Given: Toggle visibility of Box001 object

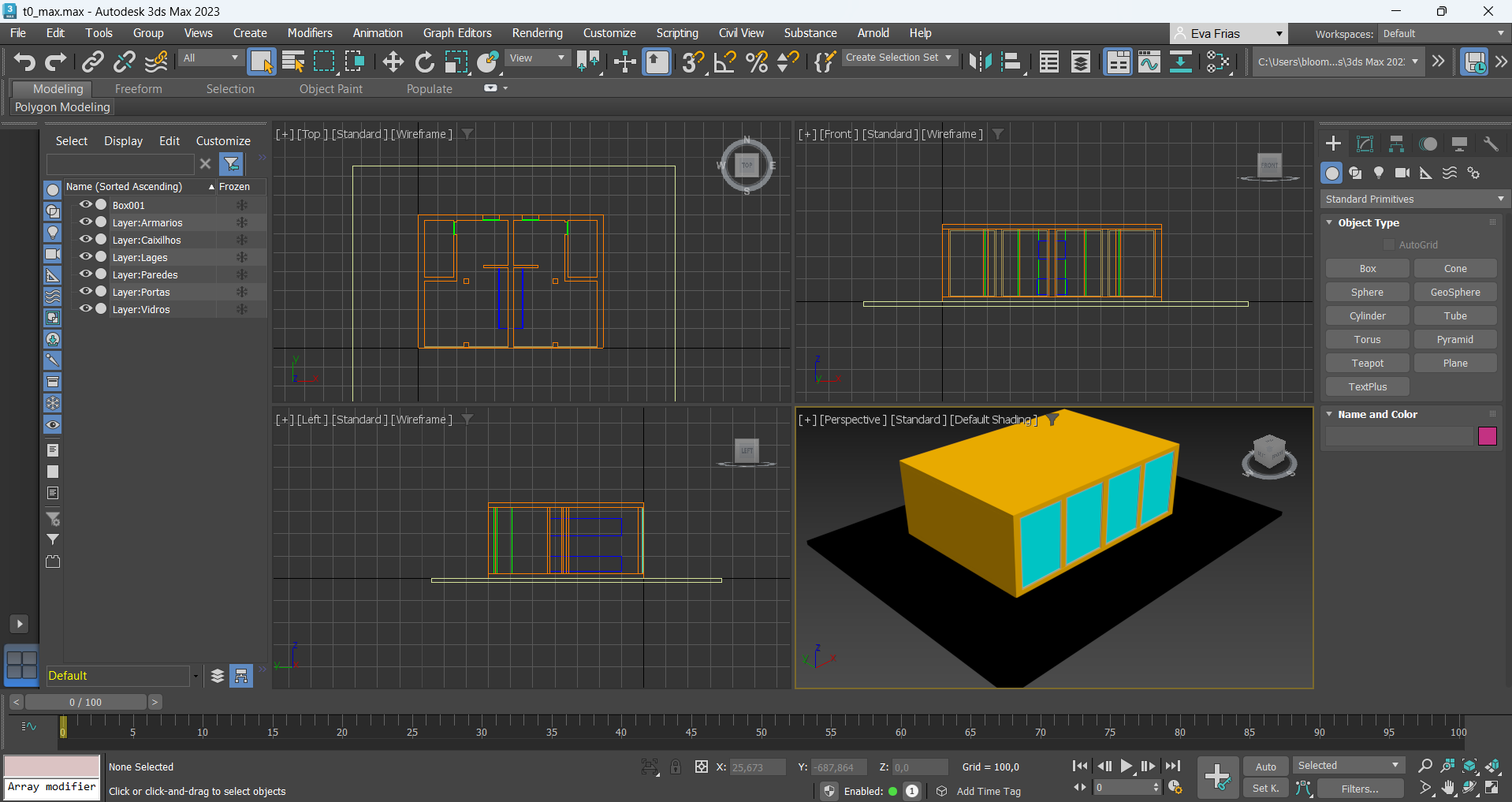Looking at the screenshot, I should click(85, 205).
